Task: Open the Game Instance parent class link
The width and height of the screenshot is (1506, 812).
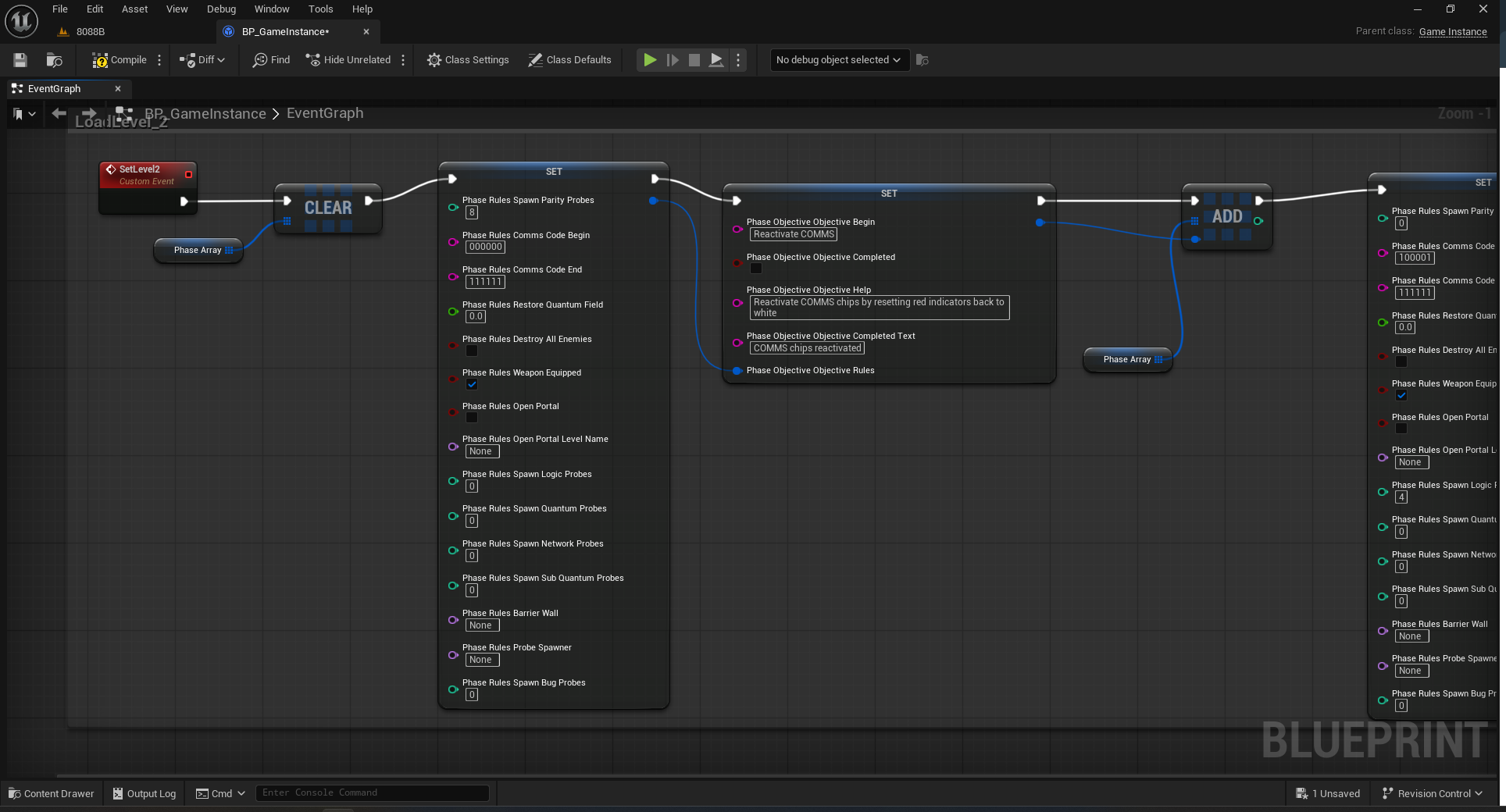Action: pyautogui.click(x=1452, y=32)
